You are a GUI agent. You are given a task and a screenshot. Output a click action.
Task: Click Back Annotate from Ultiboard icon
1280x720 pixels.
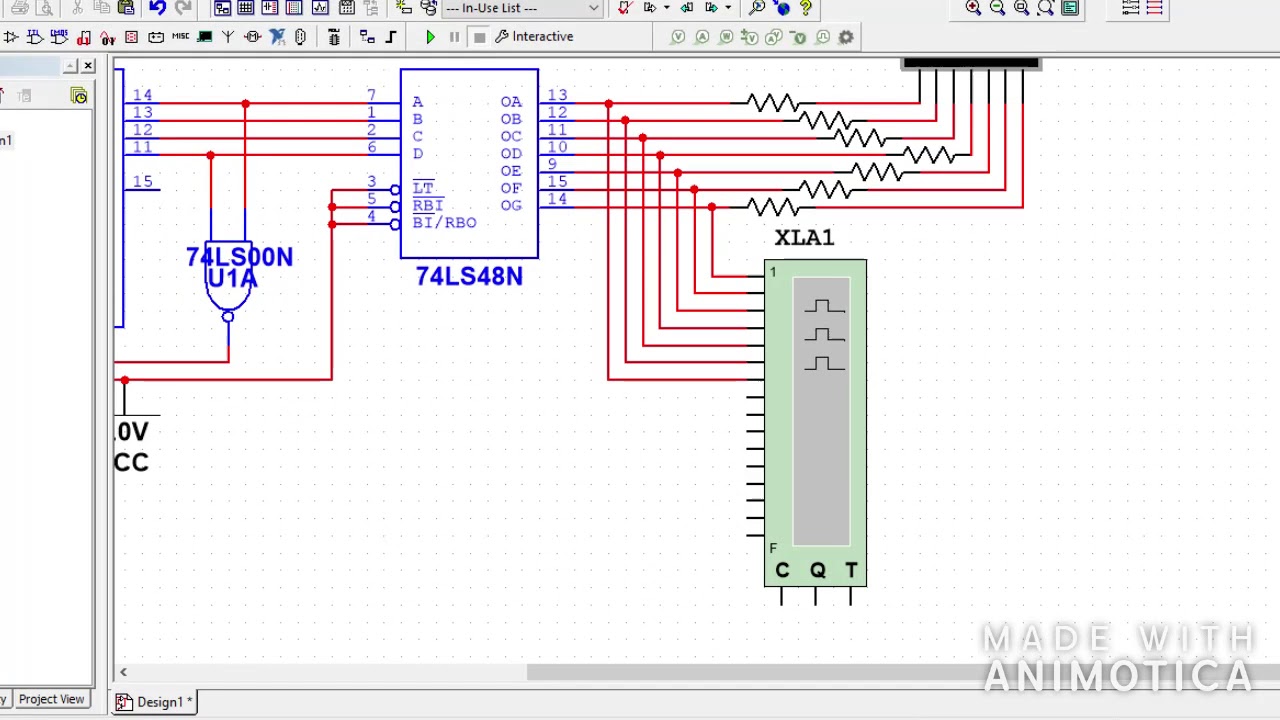click(x=687, y=8)
